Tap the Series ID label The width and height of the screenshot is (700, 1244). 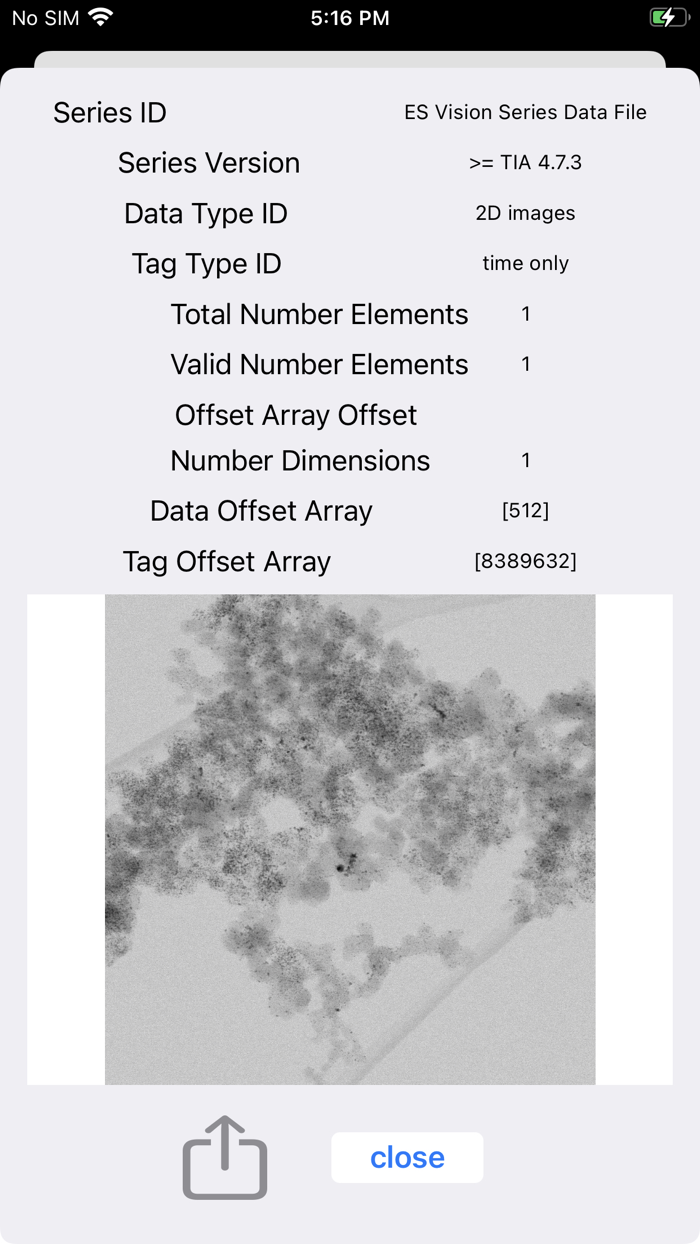[109, 113]
